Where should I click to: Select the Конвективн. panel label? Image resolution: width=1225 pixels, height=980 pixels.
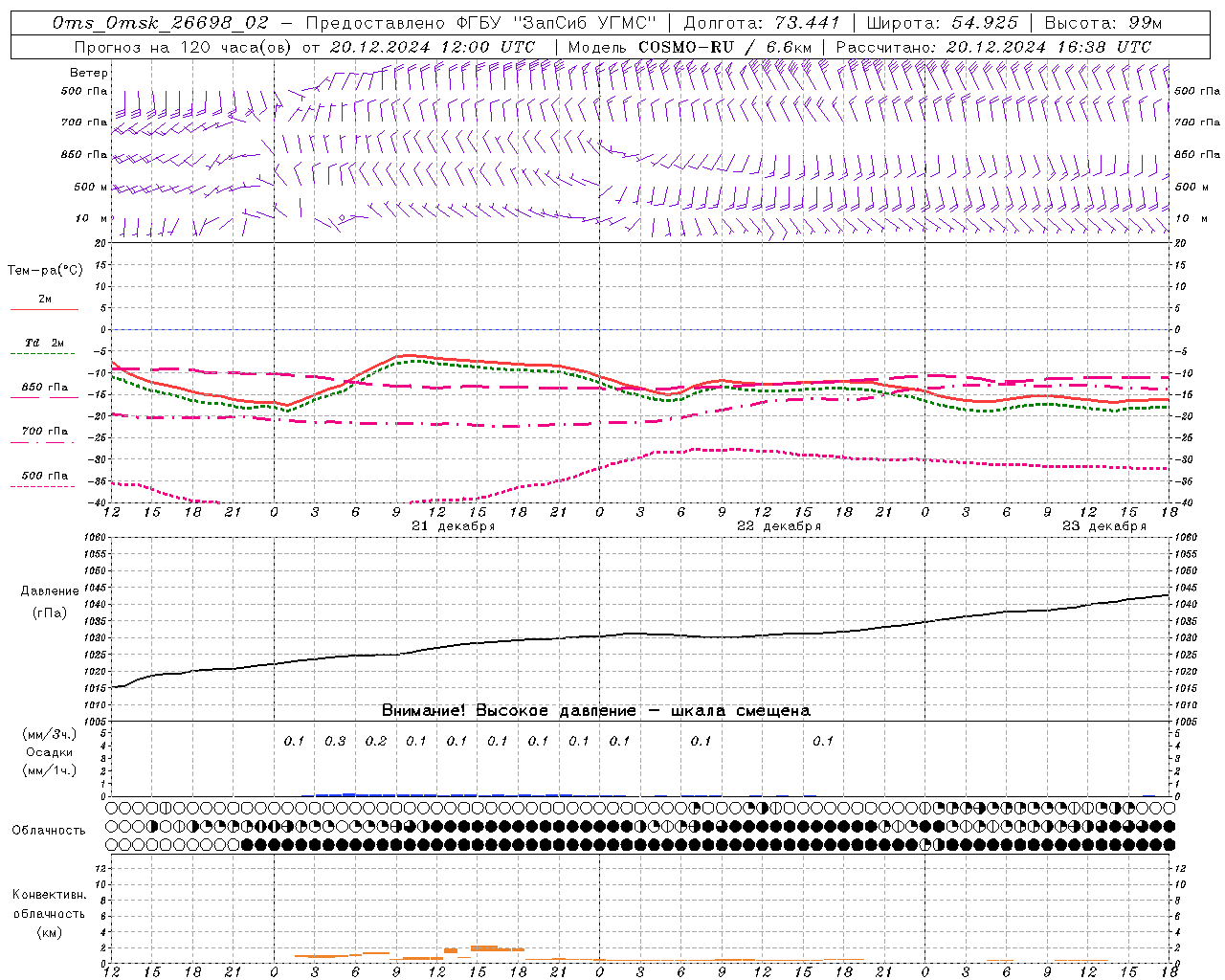click(x=49, y=895)
